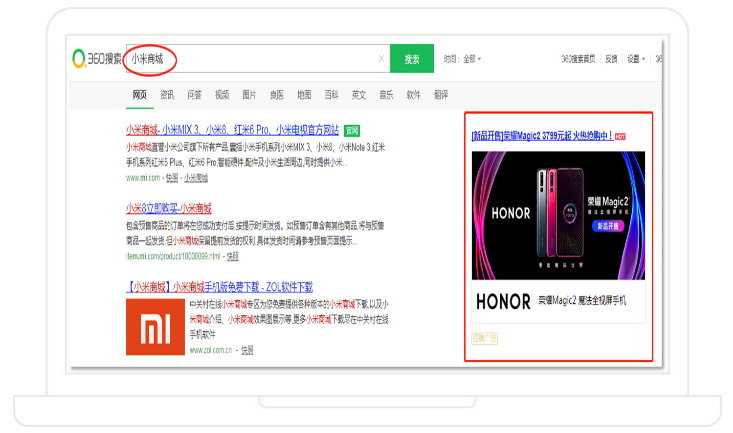
Task: Open the ZOL软件下载 小米商城 result title
Action: 219,287
